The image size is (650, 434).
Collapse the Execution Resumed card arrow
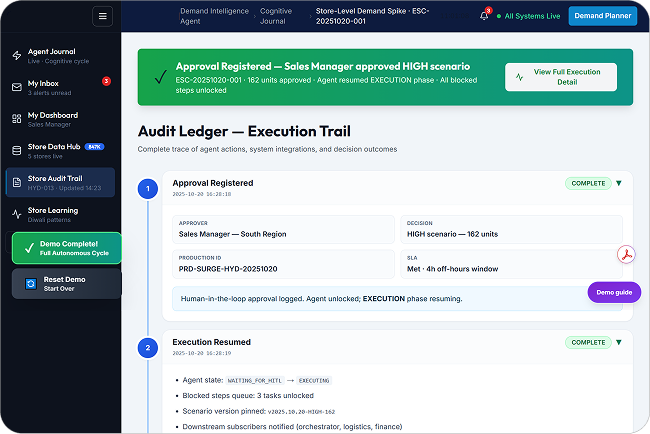click(x=619, y=342)
